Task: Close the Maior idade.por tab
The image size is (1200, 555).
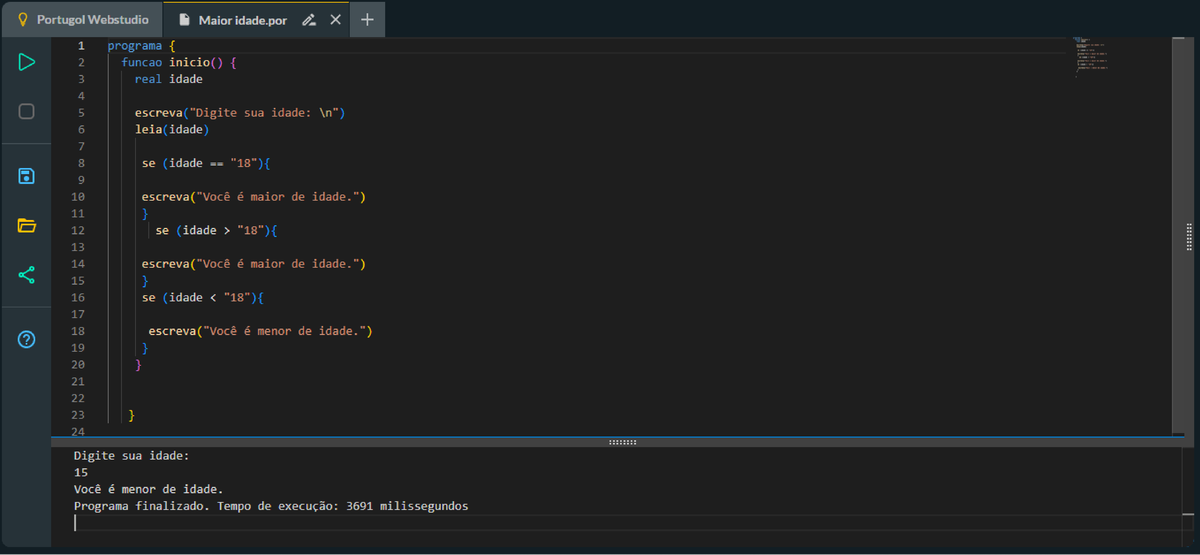Action: pyautogui.click(x=335, y=20)
